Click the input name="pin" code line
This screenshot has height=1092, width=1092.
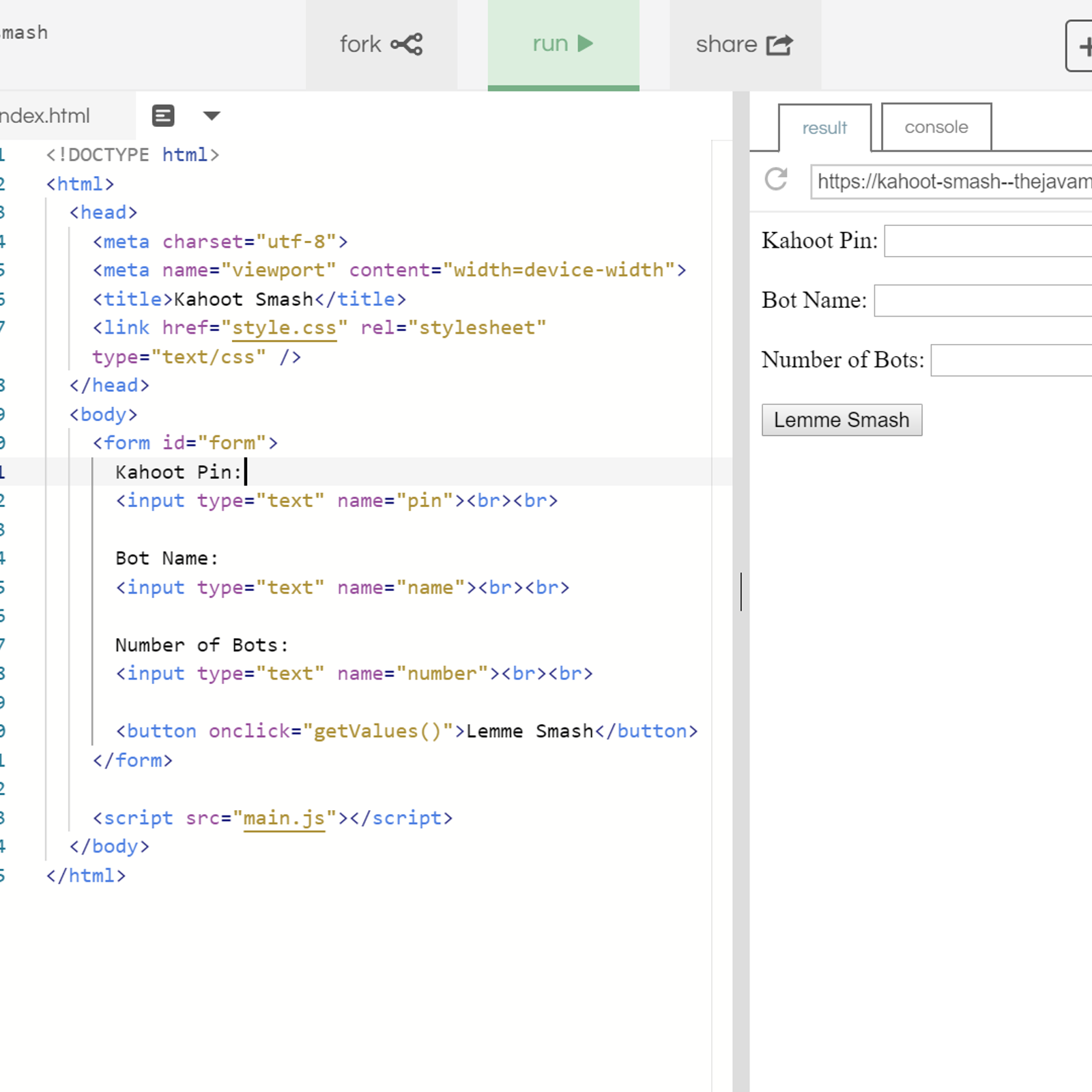pos(336,501)
